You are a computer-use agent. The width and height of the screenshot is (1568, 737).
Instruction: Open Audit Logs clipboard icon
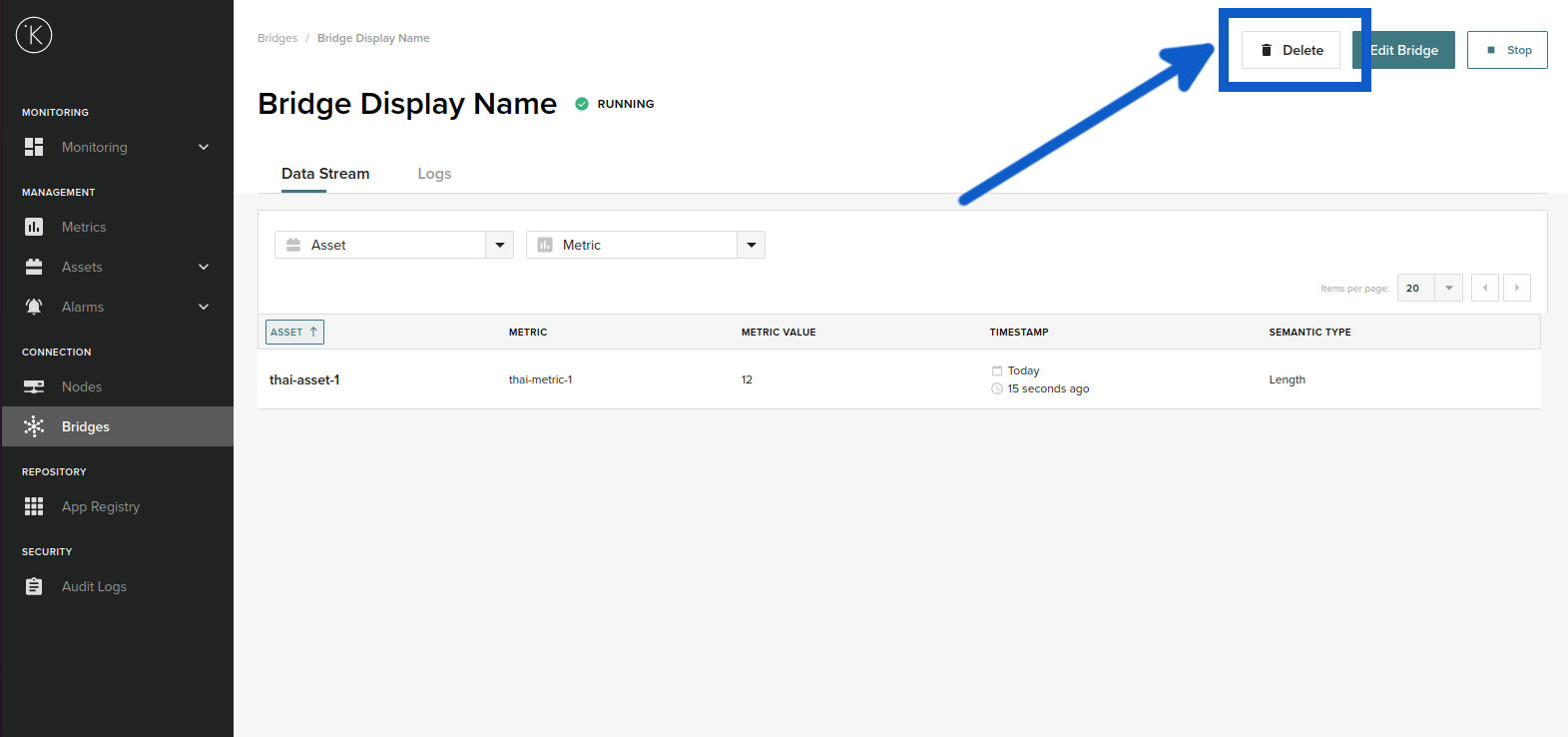tap(34, 586)
